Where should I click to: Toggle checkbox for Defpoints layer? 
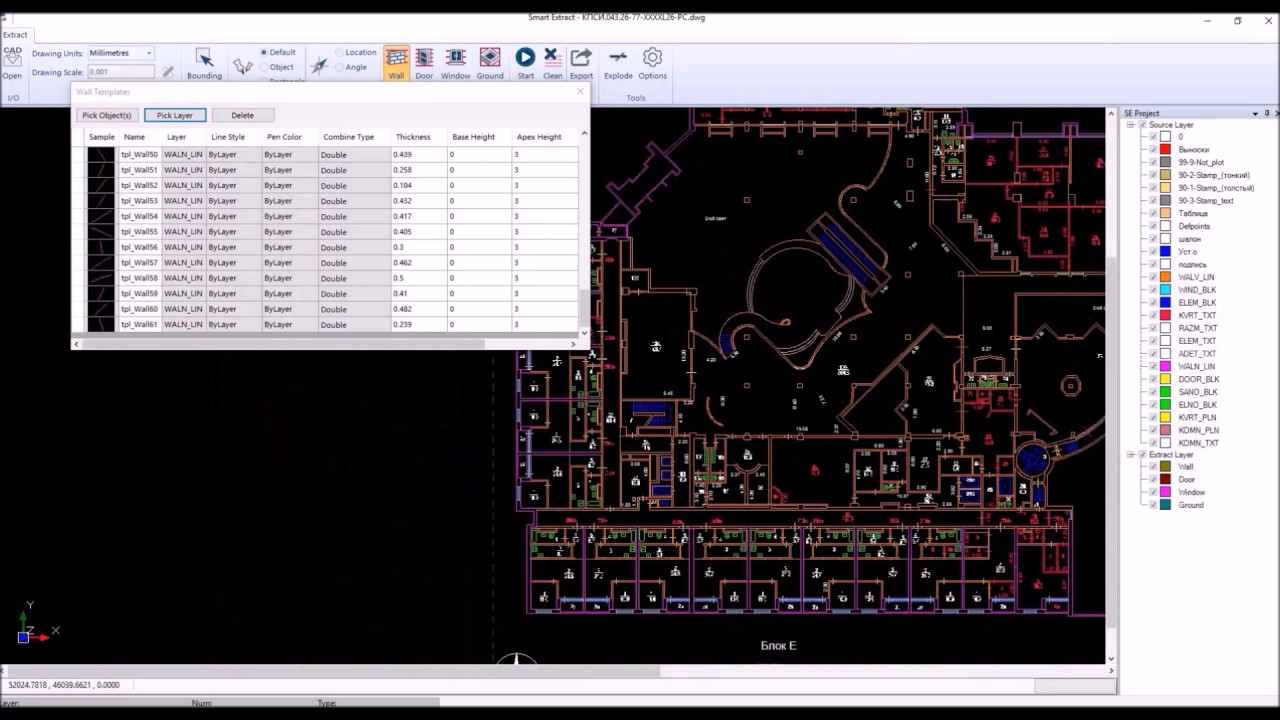(x=1153, y=226)
